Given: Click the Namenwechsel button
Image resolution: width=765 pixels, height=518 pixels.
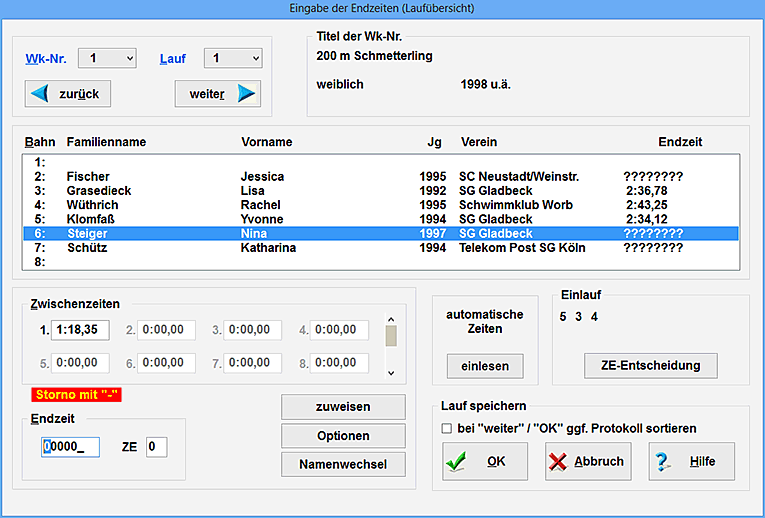Looking at the screenshot, I should (343, 464).
